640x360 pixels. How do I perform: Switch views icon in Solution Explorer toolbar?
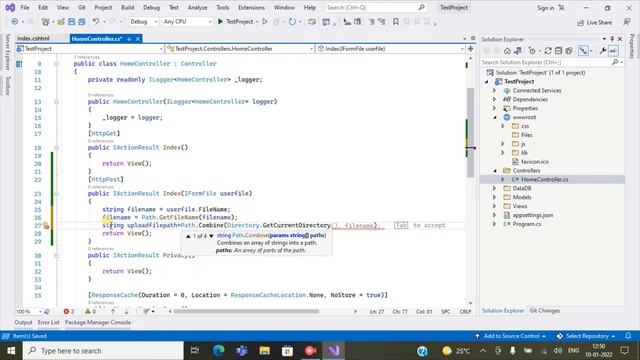point(518,51)
